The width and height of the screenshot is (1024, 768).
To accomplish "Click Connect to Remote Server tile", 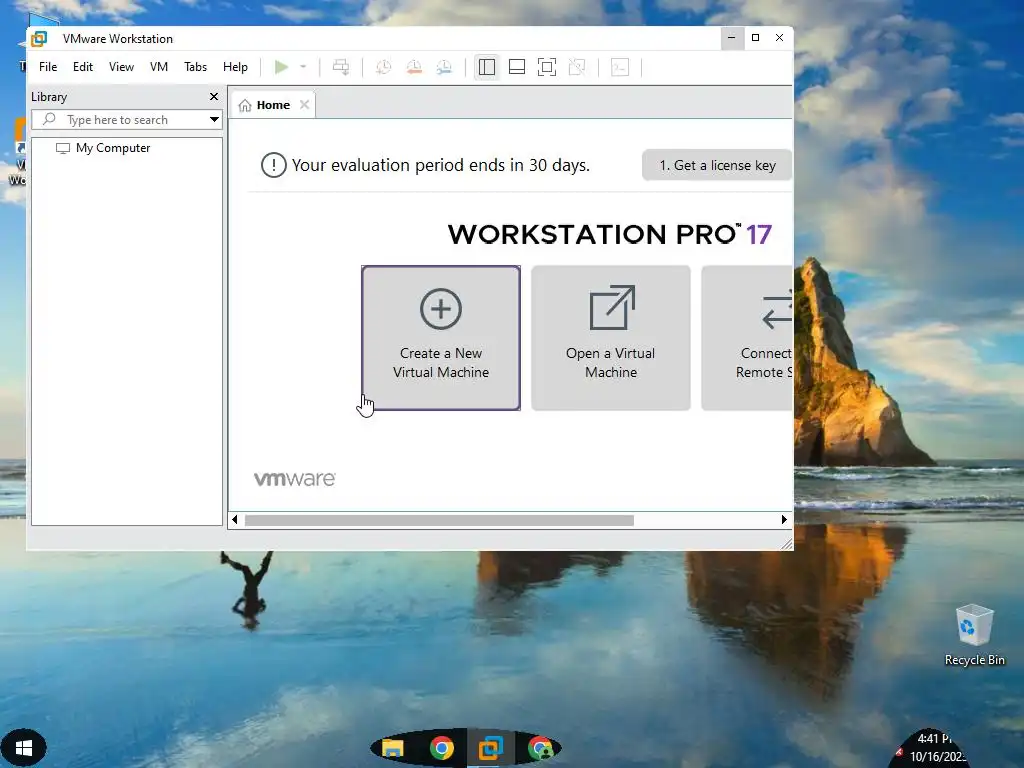I will [x=747, y=338].
